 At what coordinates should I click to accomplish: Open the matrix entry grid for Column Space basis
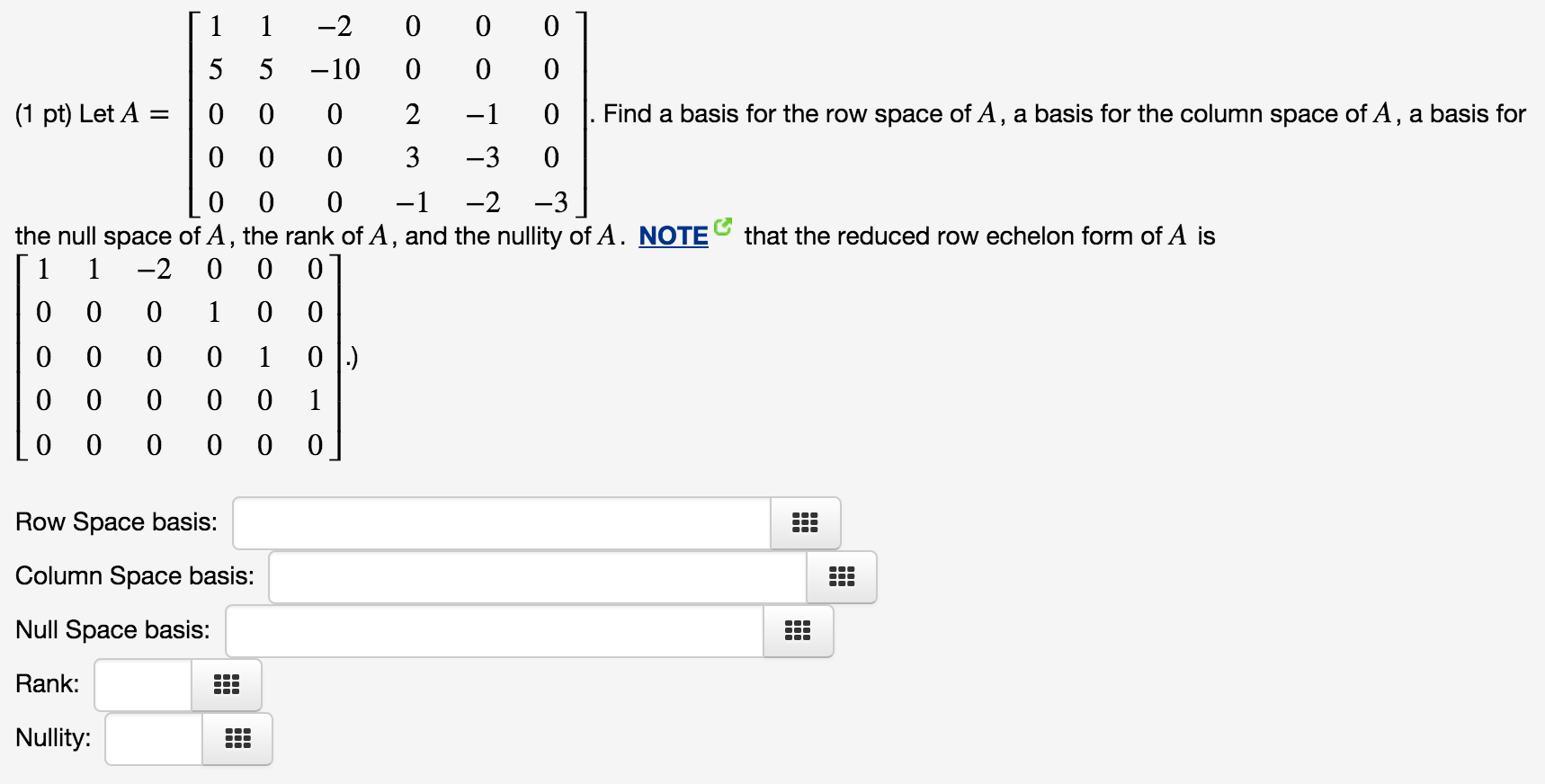tap(841, 577)
